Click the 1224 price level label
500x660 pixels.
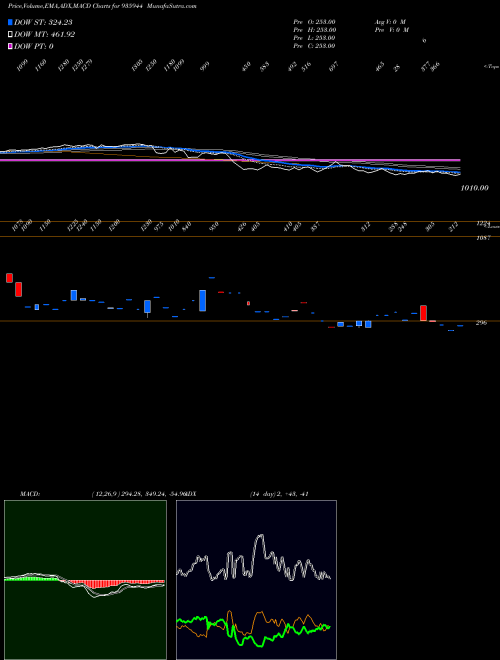[x=482, y=224]
